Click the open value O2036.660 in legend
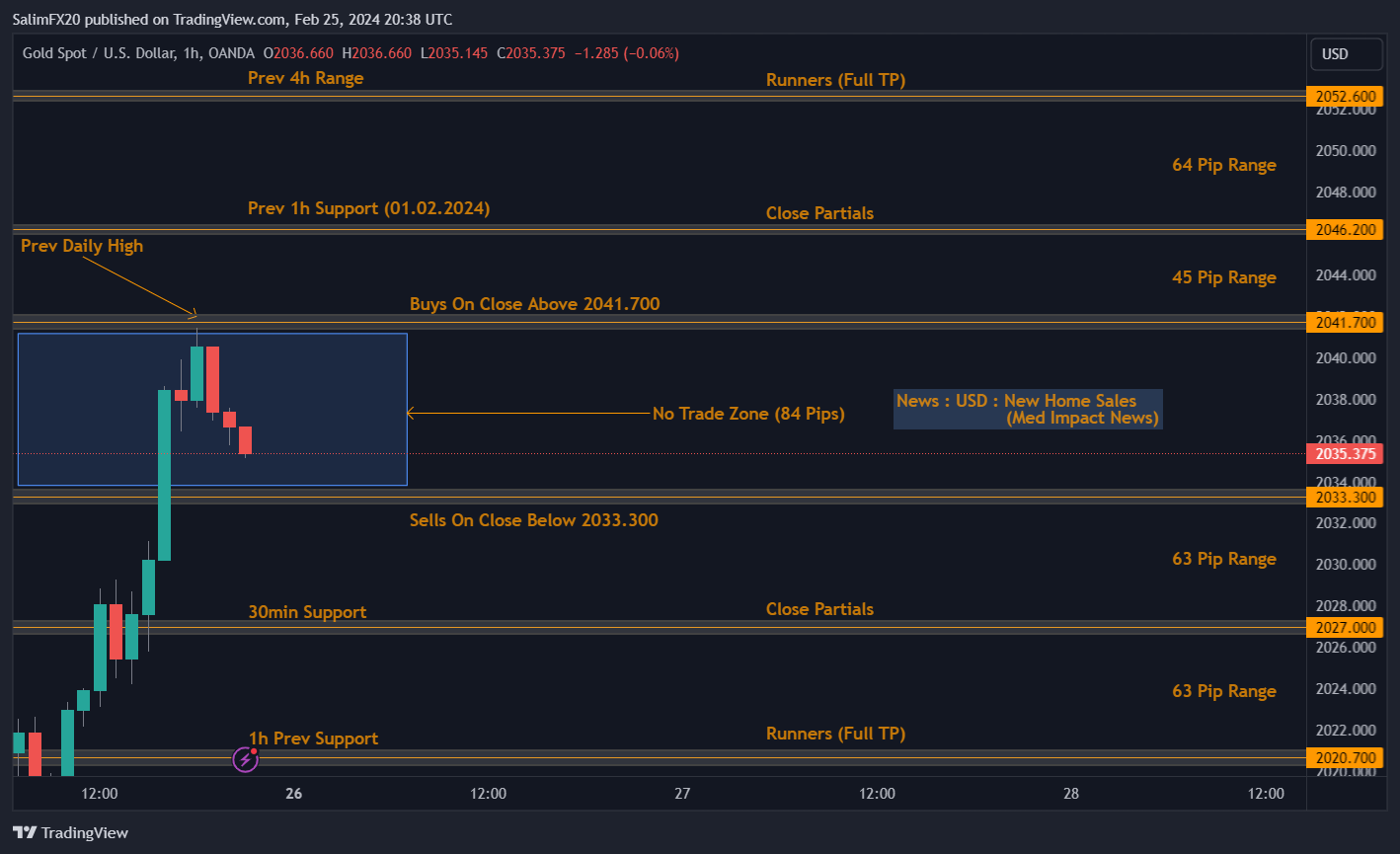This screenshot has width=1400, height=854. click(x=297, y=53)
